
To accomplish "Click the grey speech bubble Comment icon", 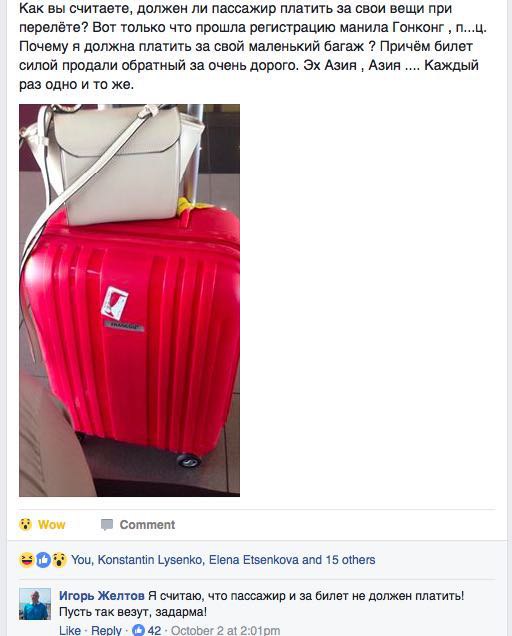I will tap(107, 524).
